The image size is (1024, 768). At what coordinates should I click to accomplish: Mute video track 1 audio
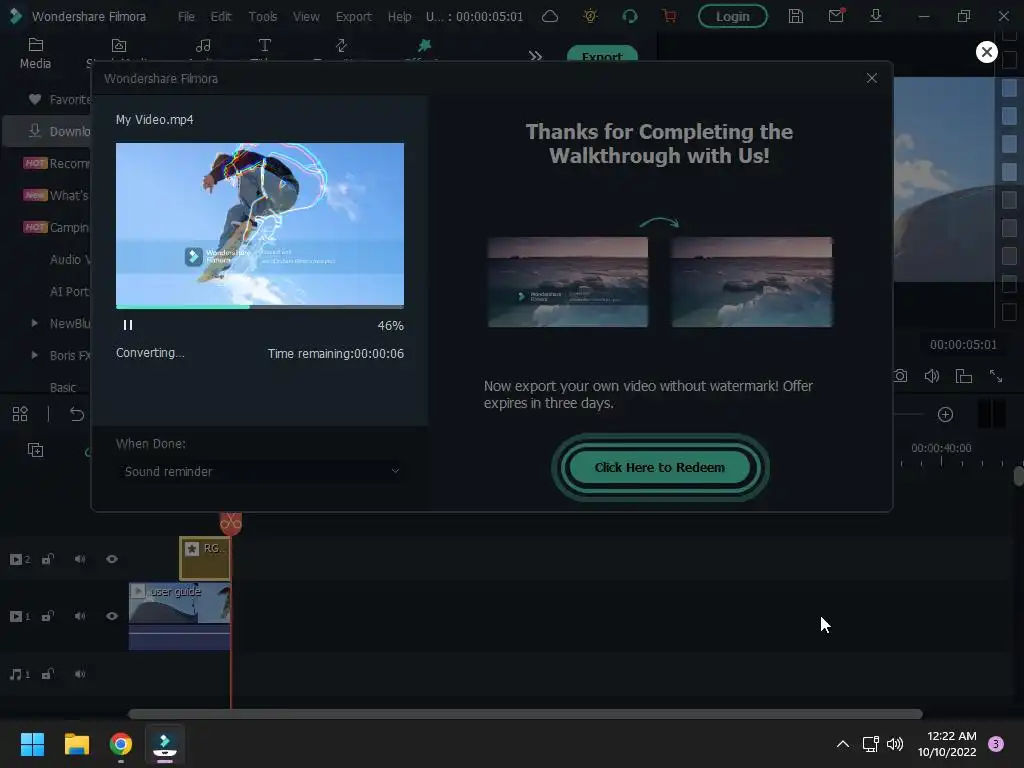pyautogui.click(x=80, y=616)
